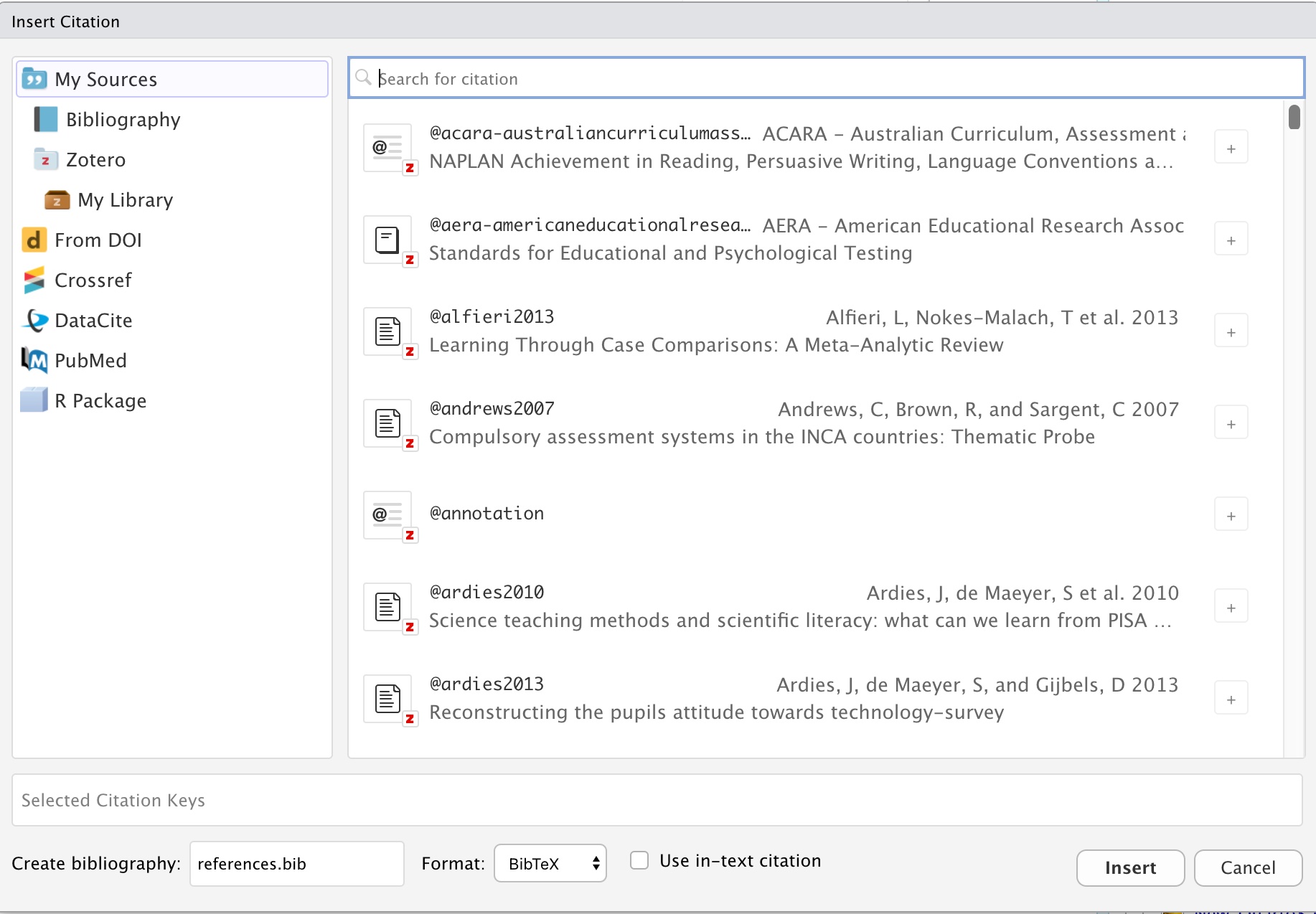Focus the Search for citation field
The image size is (1316, 914).
[826, 78]
